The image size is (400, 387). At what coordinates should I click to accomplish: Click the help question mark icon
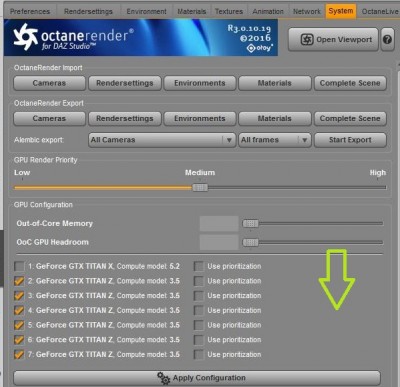click(x=387, y=40)
